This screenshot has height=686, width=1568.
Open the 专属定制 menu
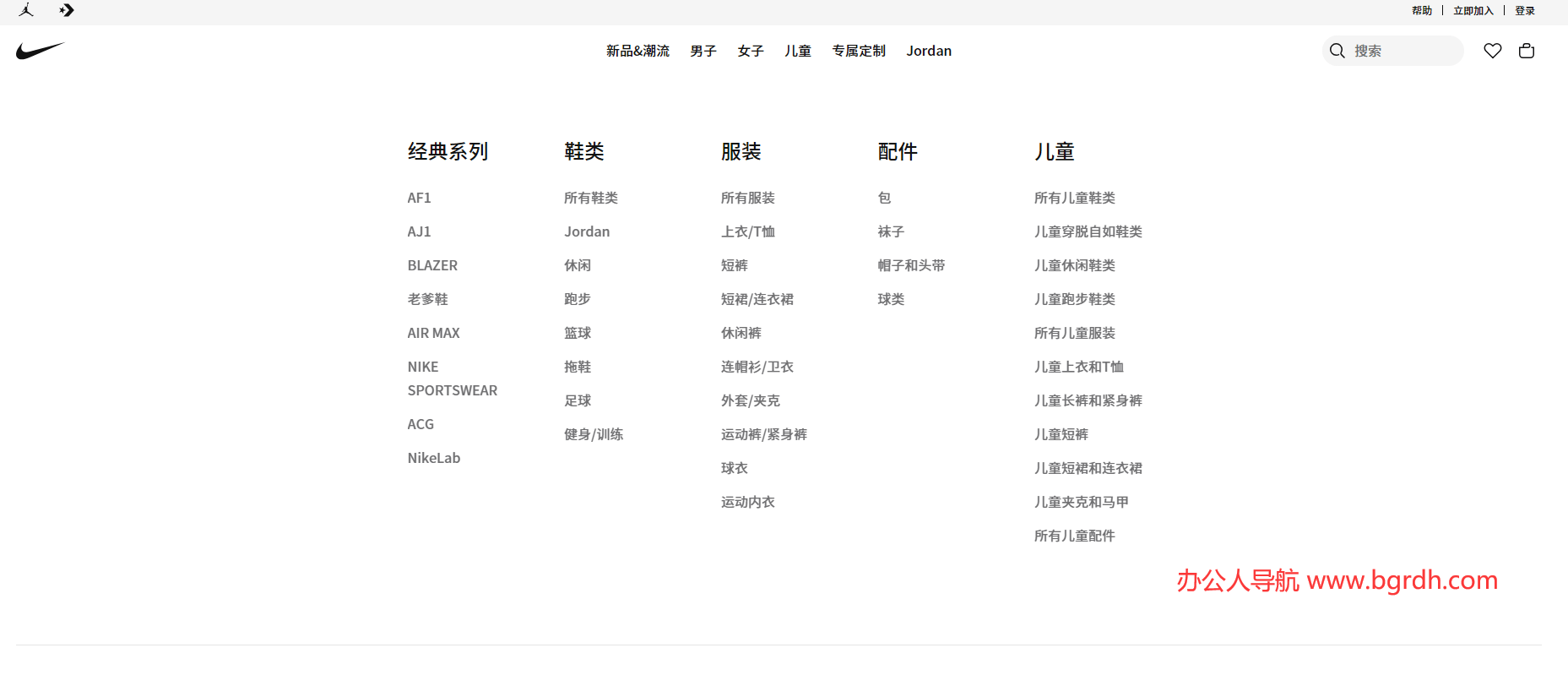pyautogui.click(x=859, y=51)
